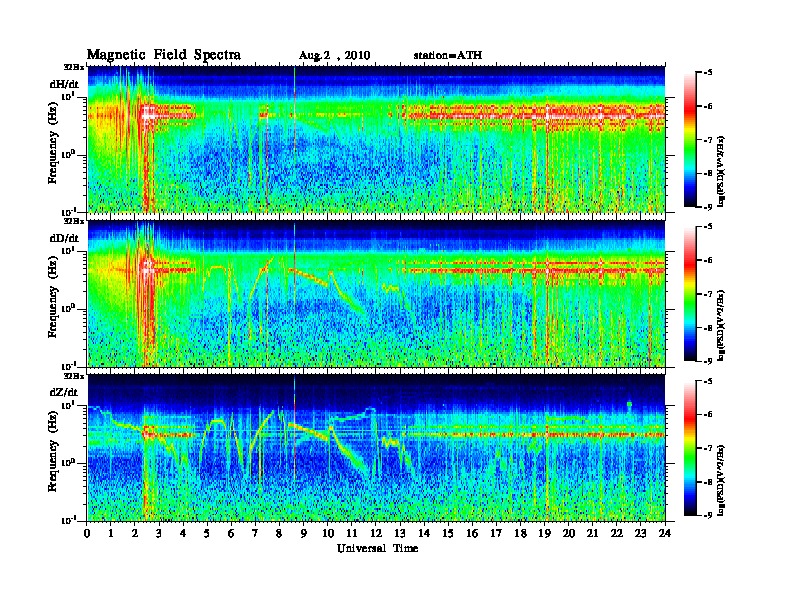
Task: Click hour 11 on the time axis
Action: 352,533
